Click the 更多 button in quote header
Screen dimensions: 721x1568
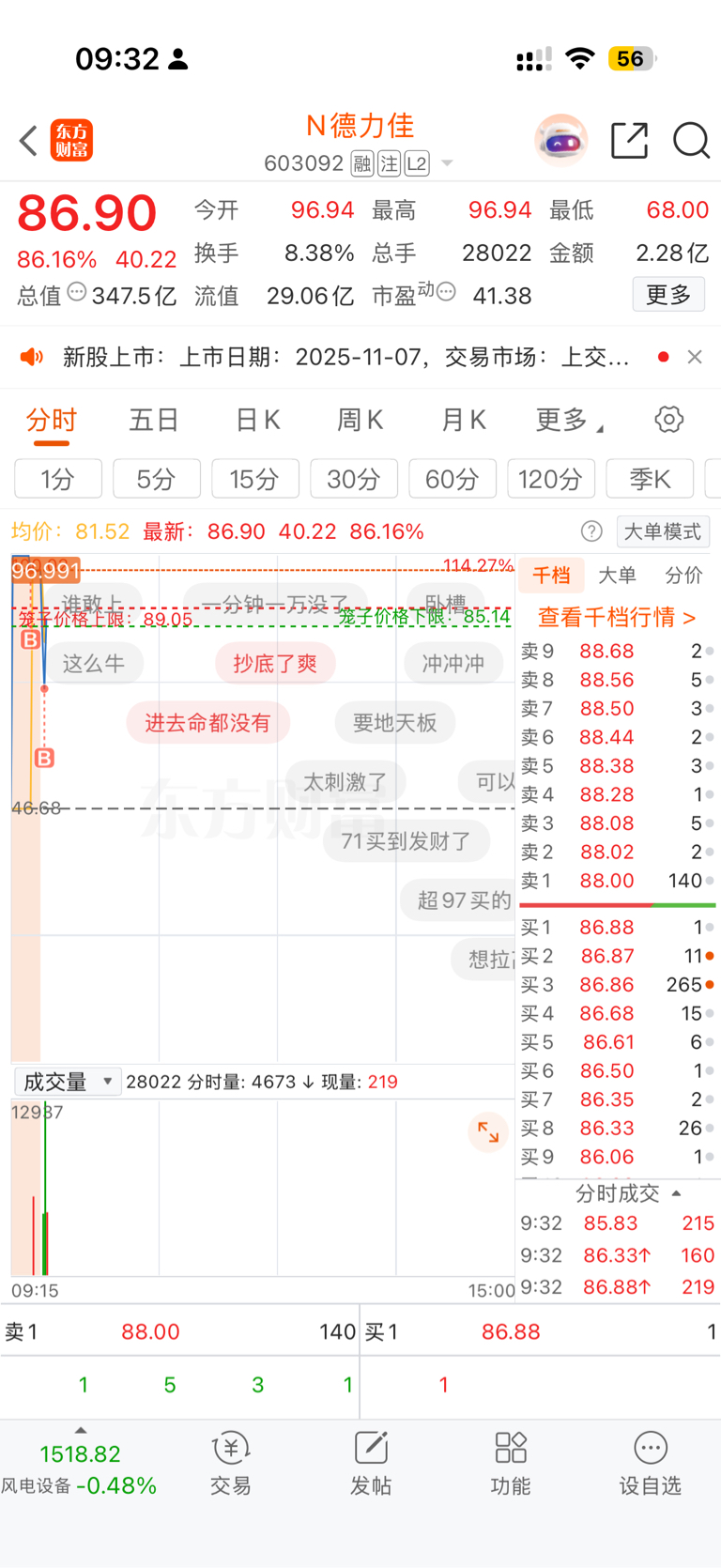668,295
